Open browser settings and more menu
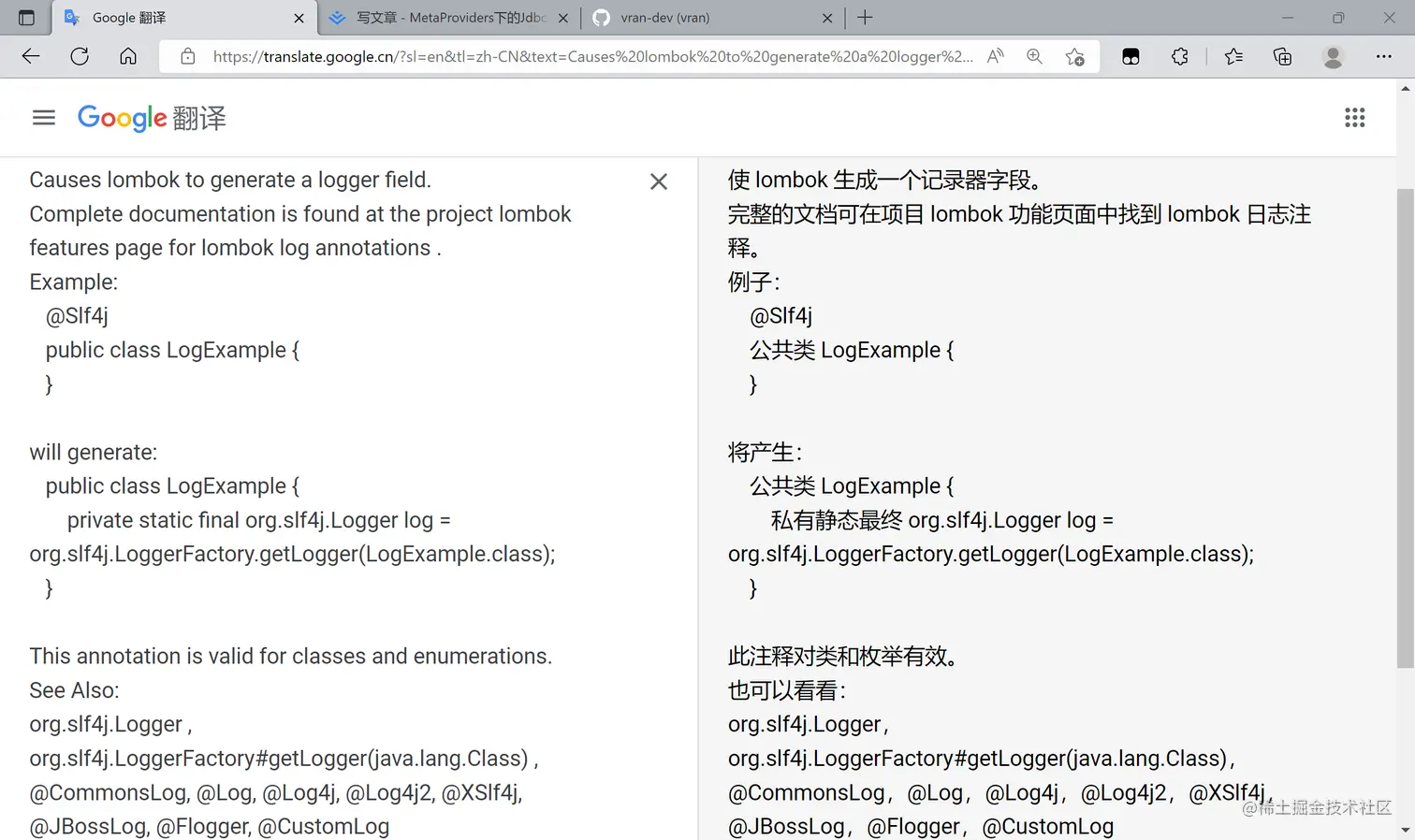This screenshot has height=840, width=1415. point(1384,56)
